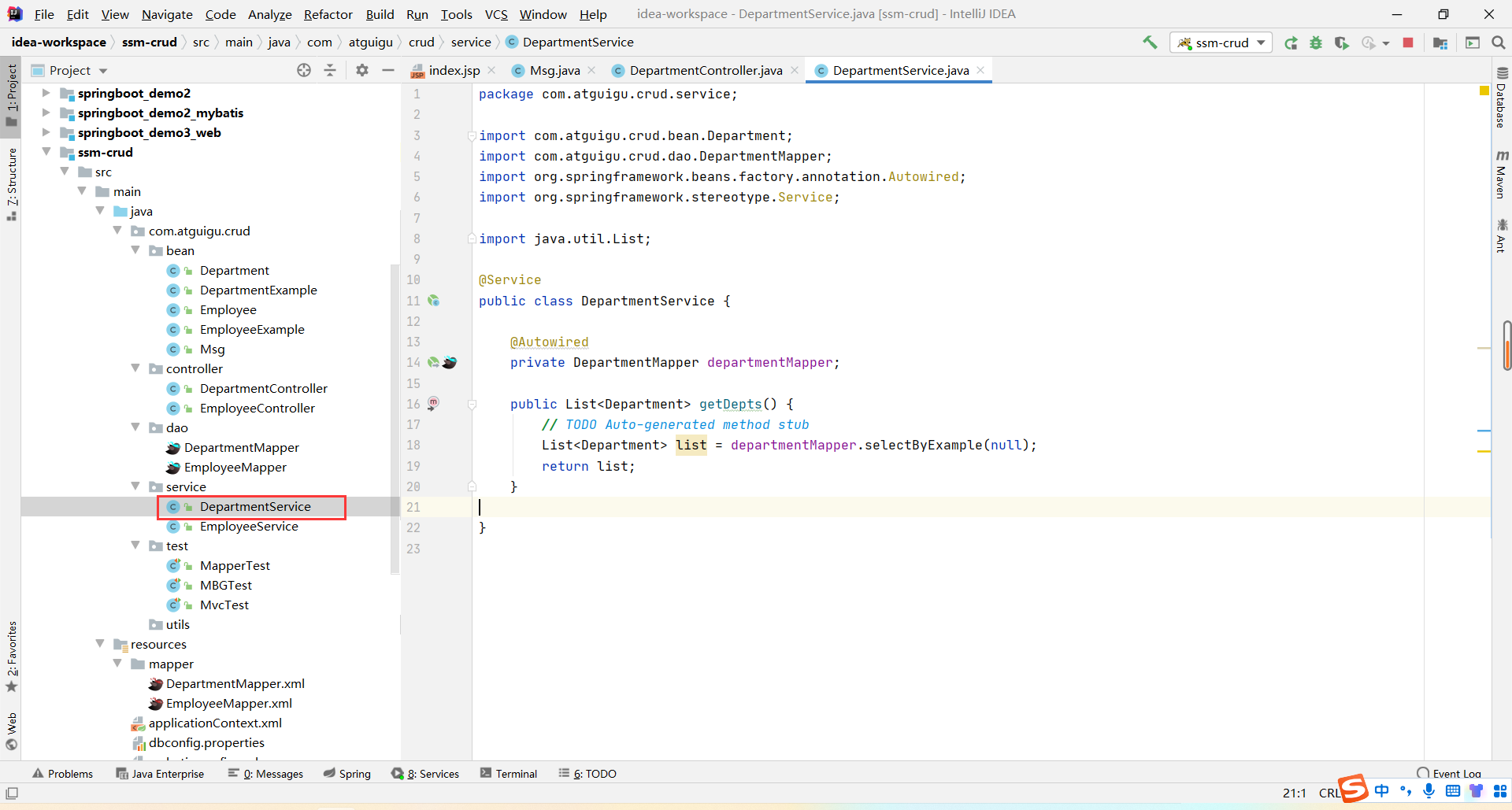Select EmployeeService in the project tree
The width and height of the screenshot is (1512, 810).
pyautogui.click(x=249, y=526)
